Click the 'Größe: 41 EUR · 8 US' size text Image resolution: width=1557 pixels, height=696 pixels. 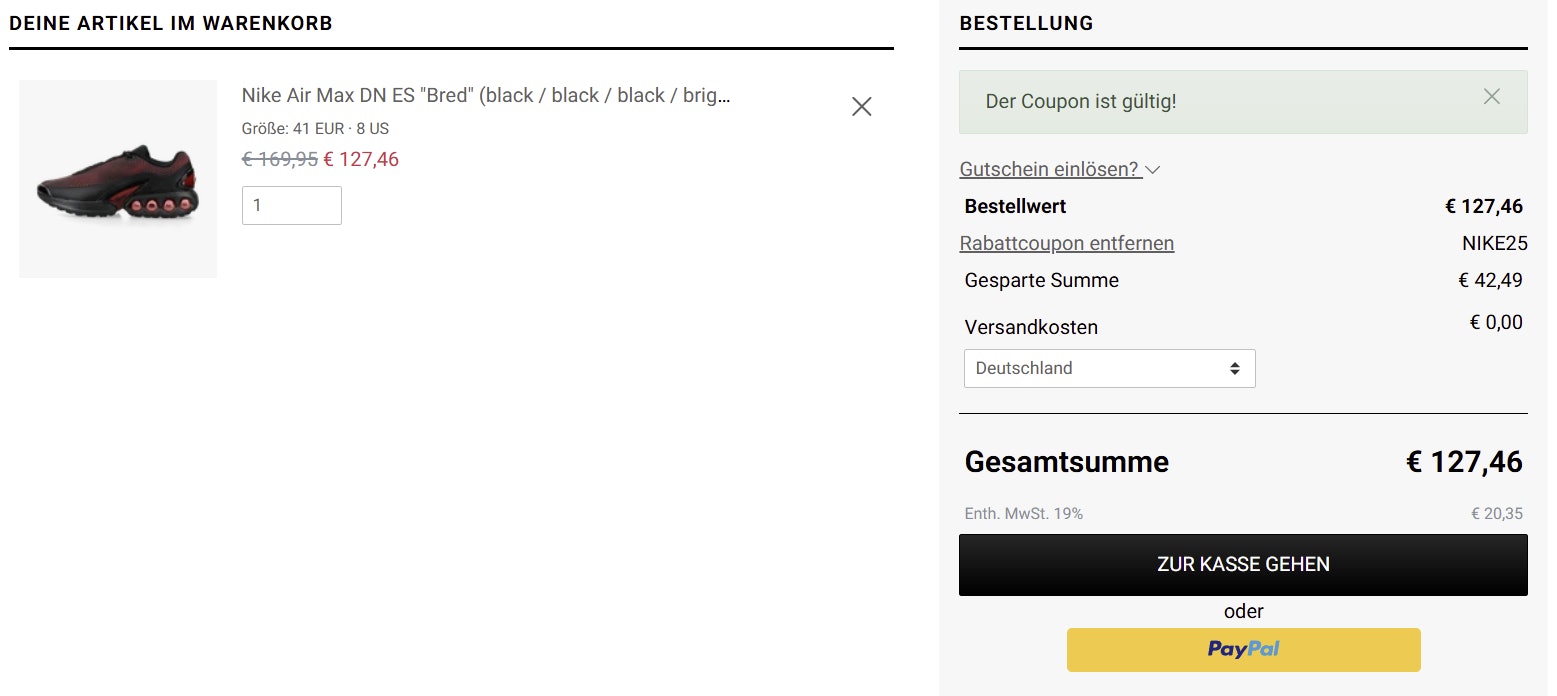(x=315, y=129)
